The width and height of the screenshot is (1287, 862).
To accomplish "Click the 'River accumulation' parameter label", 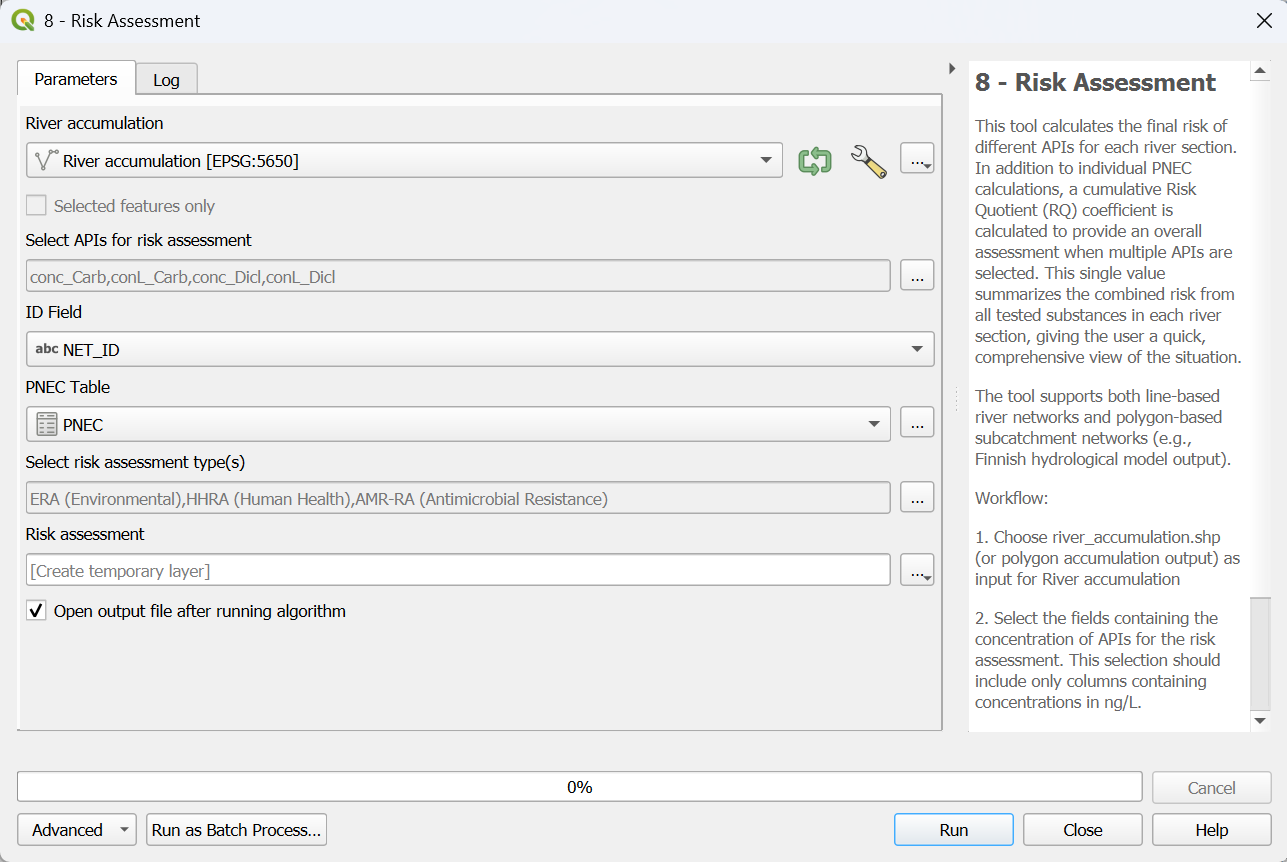I will (95, 123).
